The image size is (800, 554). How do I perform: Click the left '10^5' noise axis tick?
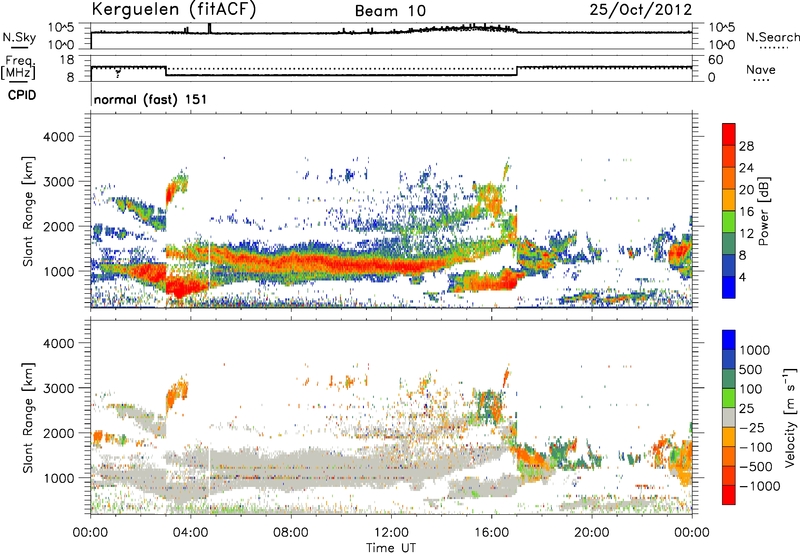click(x=61, y=27)
